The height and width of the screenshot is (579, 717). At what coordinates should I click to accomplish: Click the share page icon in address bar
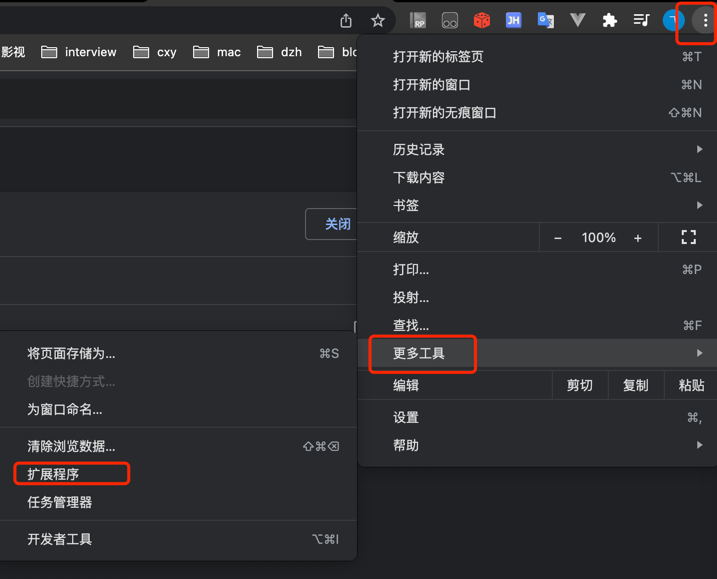tap(346, 21)
